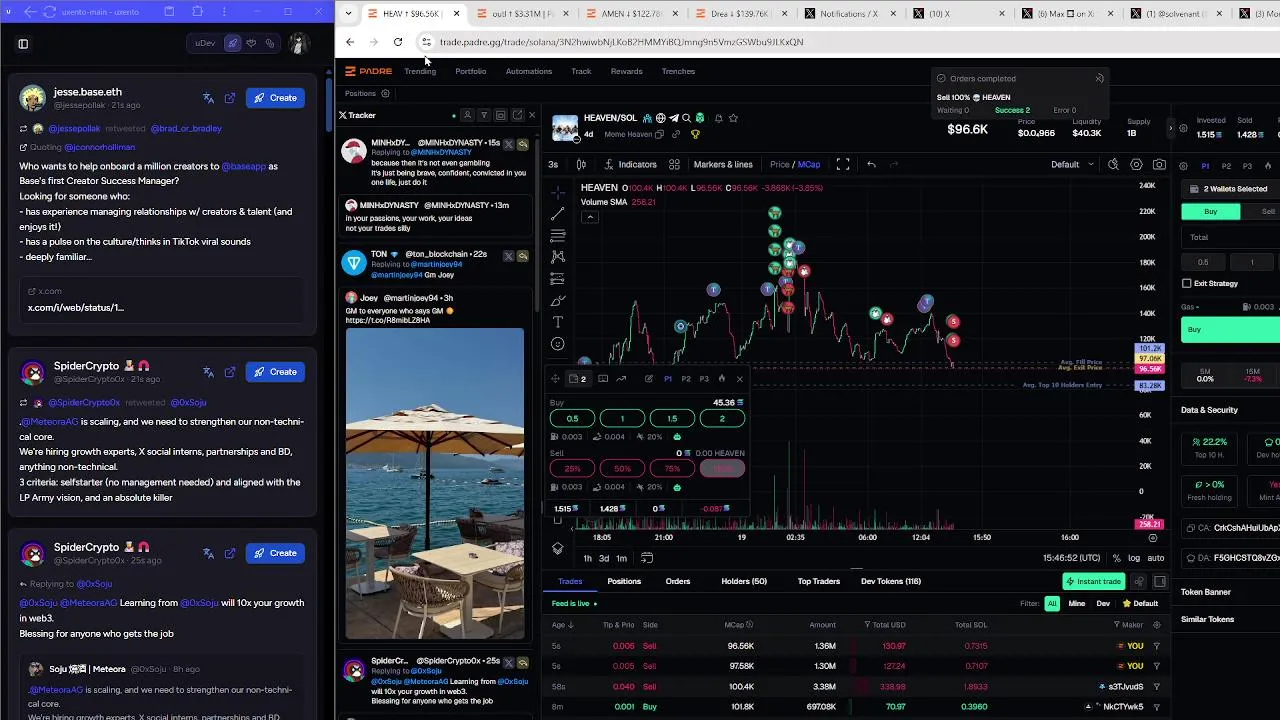The image size is (1280, 720).
Task: Open the 2 Wallets Selected dropdown
Action: (1229, 189)
